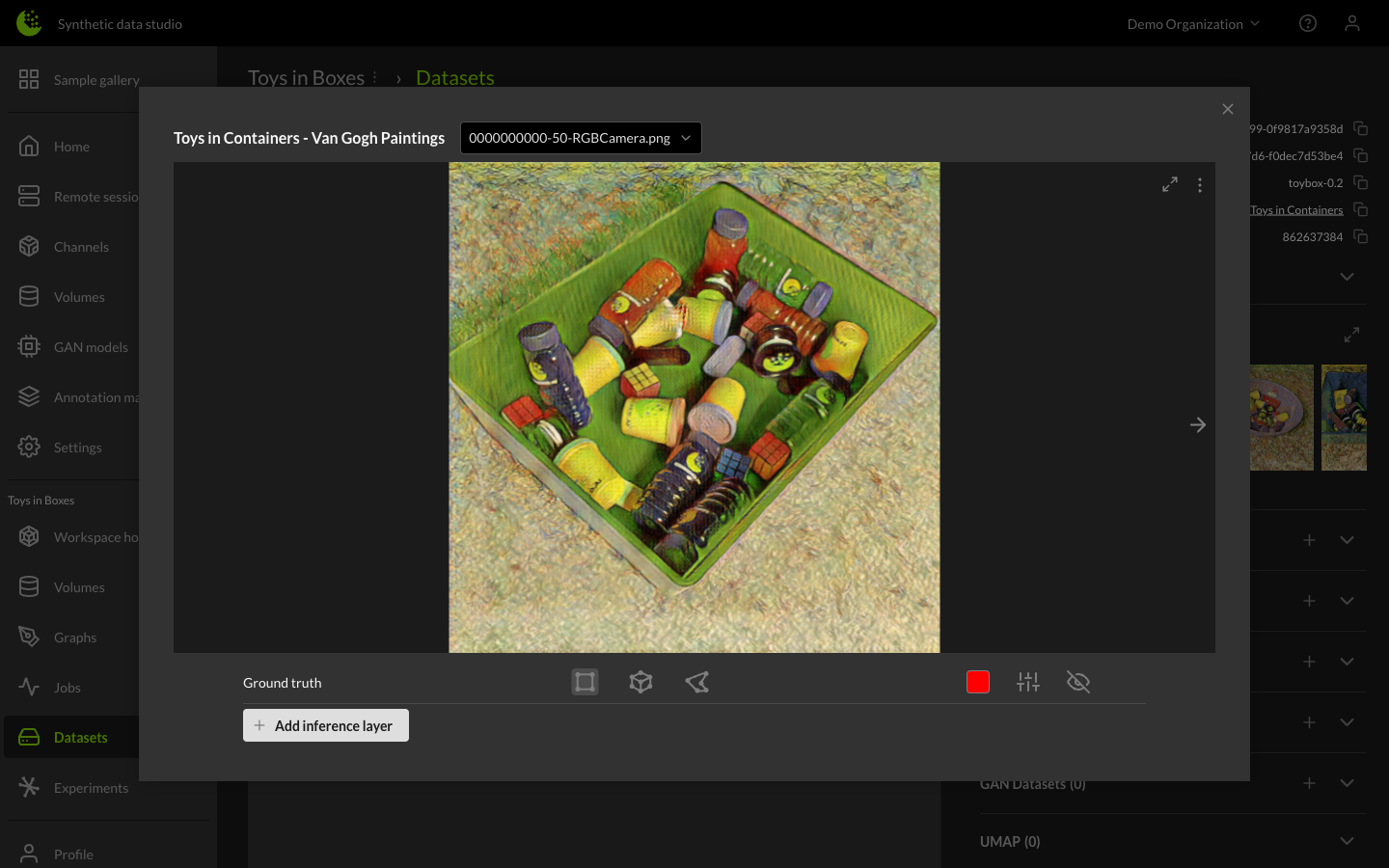Open Home in the sidebar
Screen dimensions: 1389x868
point(71,147)
